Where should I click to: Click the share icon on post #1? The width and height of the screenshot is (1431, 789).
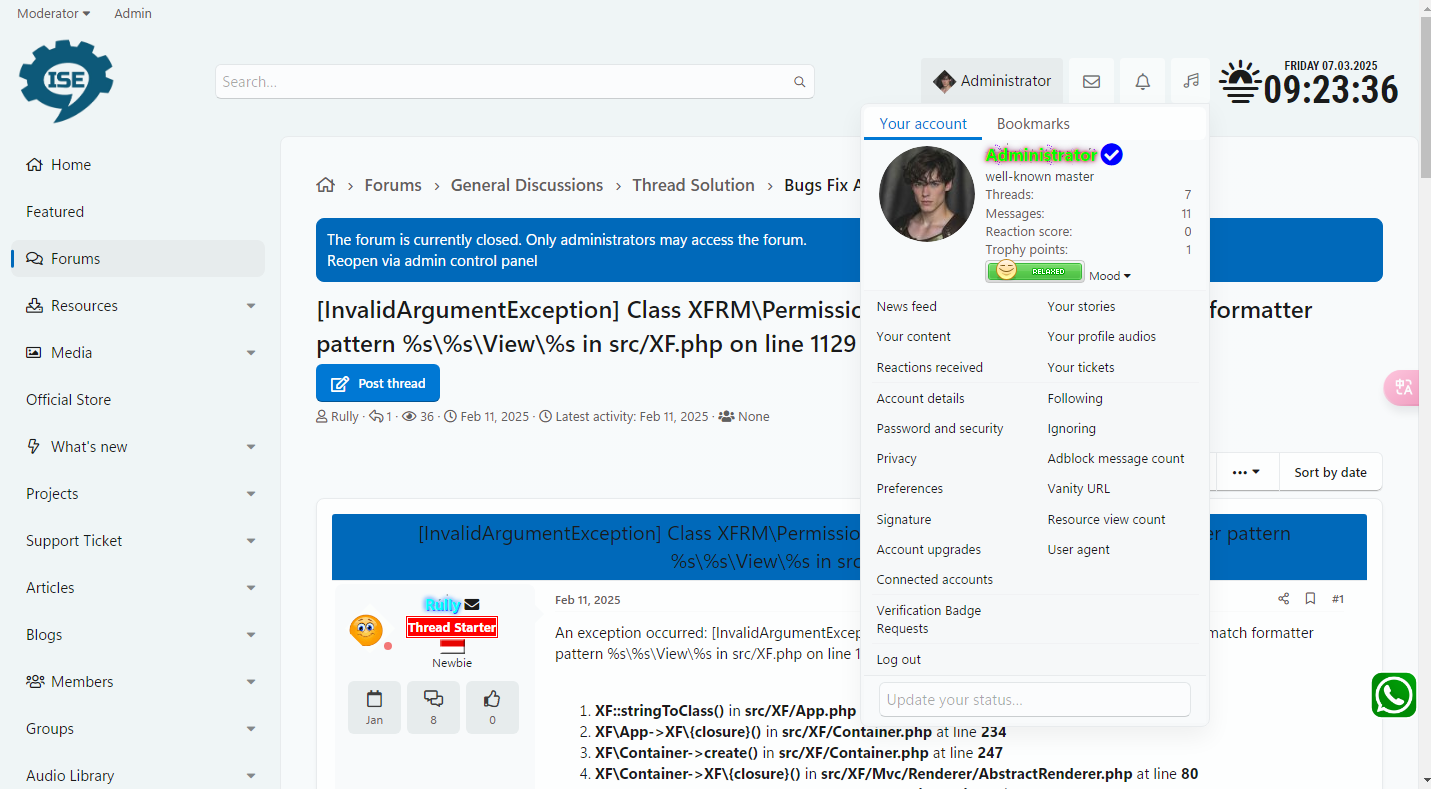[1283, 599]
